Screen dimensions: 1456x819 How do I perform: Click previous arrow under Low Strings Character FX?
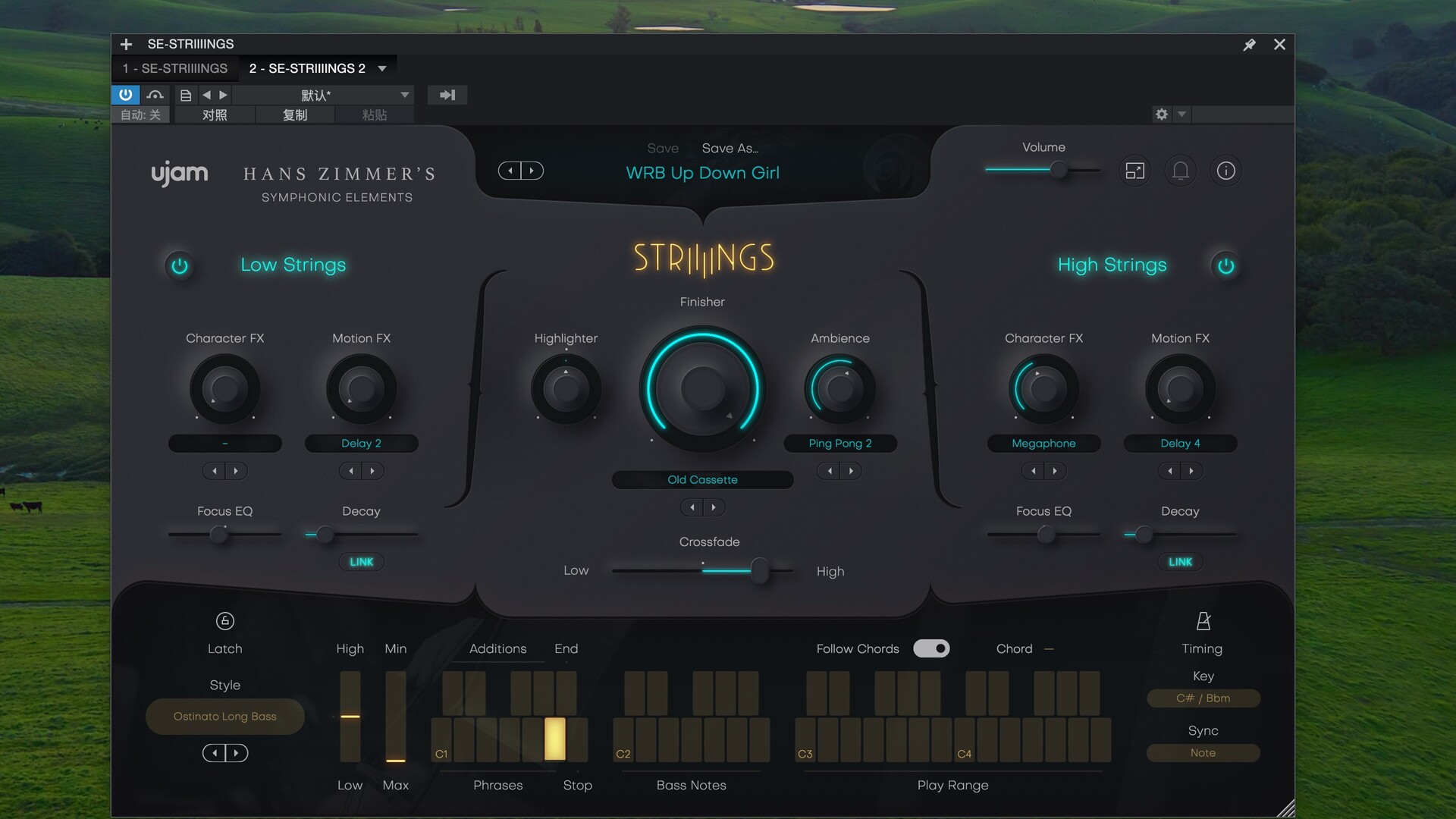tap(215, 471)
